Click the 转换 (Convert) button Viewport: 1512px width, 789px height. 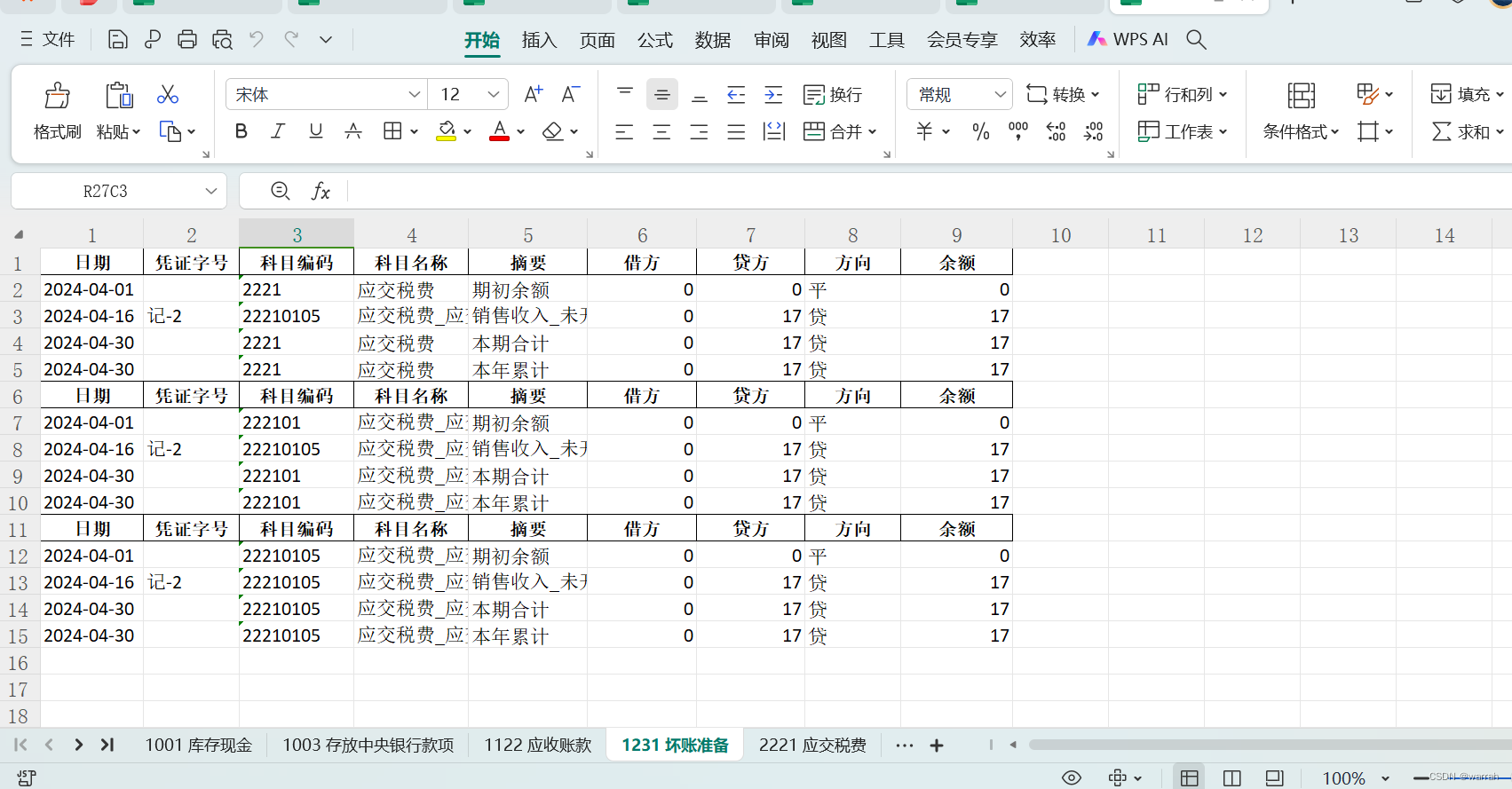pos(1063,94)
